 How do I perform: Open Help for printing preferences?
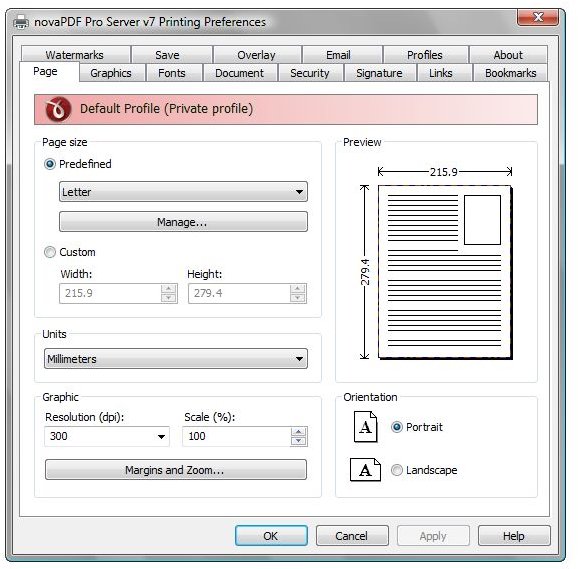(514, 535)
